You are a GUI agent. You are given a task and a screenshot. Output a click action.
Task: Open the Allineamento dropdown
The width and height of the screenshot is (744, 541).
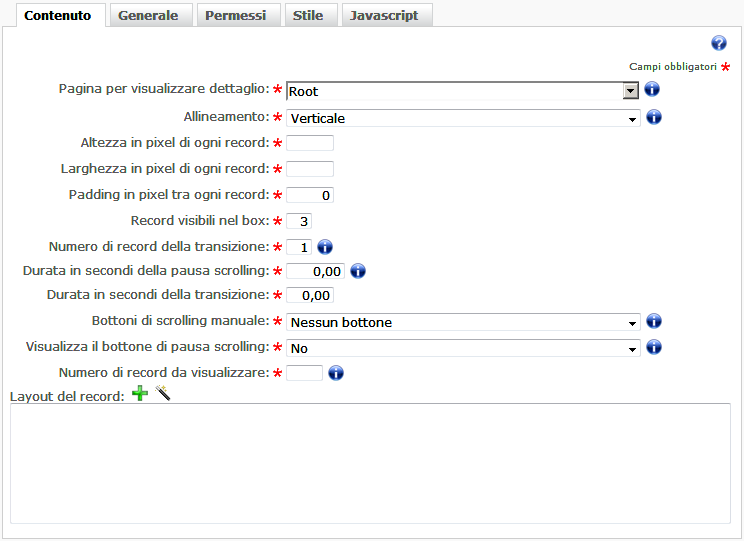[x=633, y=119]
